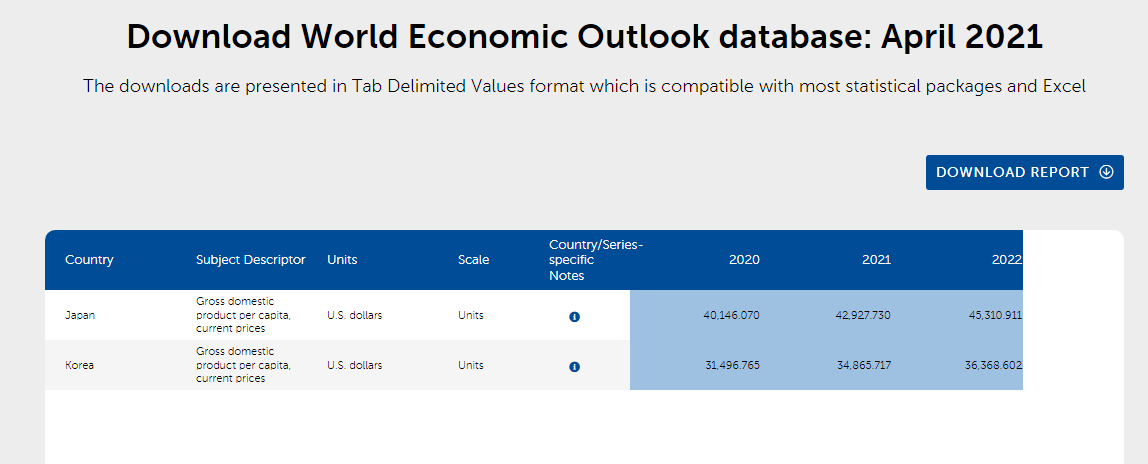Image resolution: width=1148 pixels, height=464 pixels.
Task: Click the Korea row notes info icon
Action: click(x=574, y=366)
